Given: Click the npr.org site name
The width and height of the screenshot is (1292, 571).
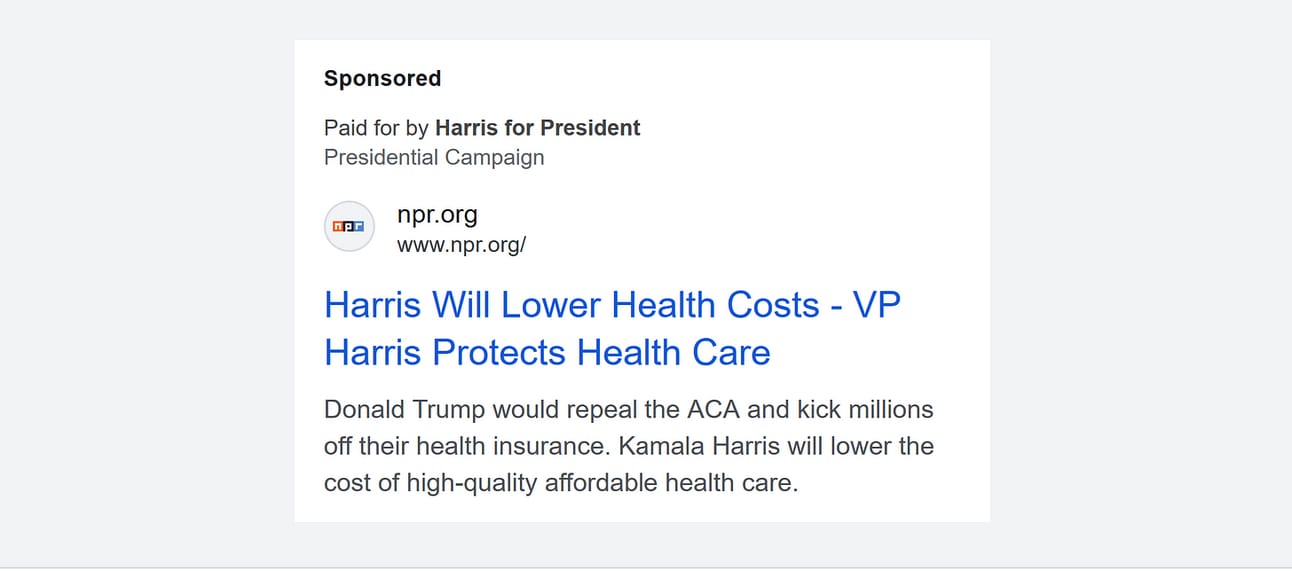Looking at the screenshot, I should coord(437,214).
